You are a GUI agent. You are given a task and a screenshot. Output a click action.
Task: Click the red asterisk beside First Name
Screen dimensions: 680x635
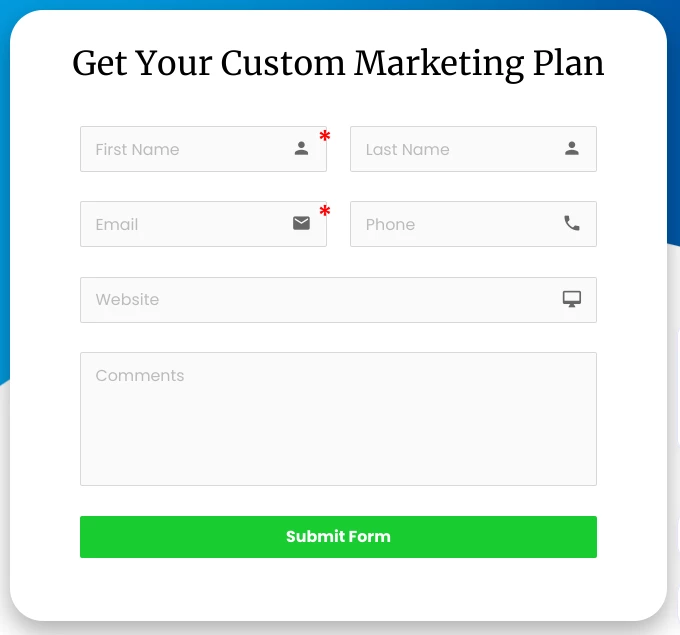(324, 137)
